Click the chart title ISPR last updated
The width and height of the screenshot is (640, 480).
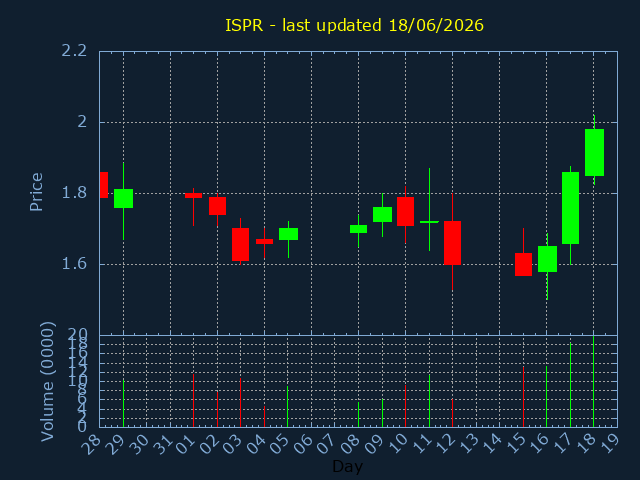pos(354,25)
